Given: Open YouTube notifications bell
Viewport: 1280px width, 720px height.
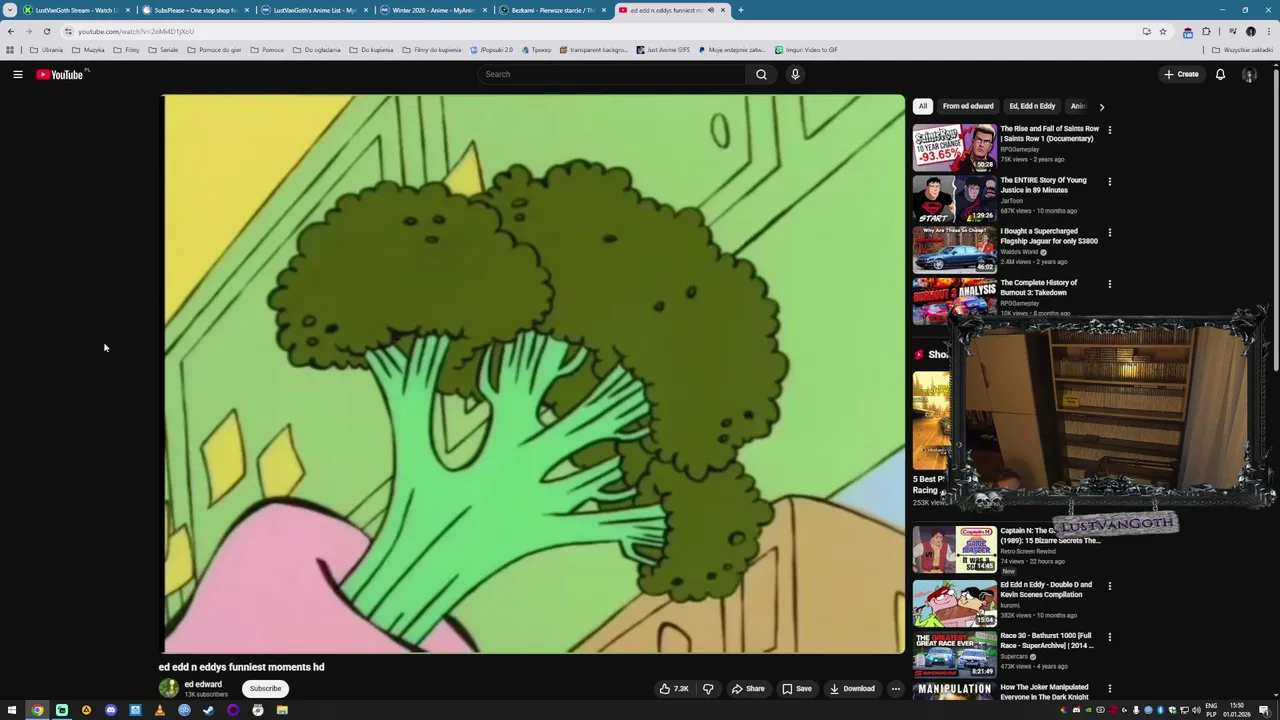Looking at the screenshot, I should 1220,74.
